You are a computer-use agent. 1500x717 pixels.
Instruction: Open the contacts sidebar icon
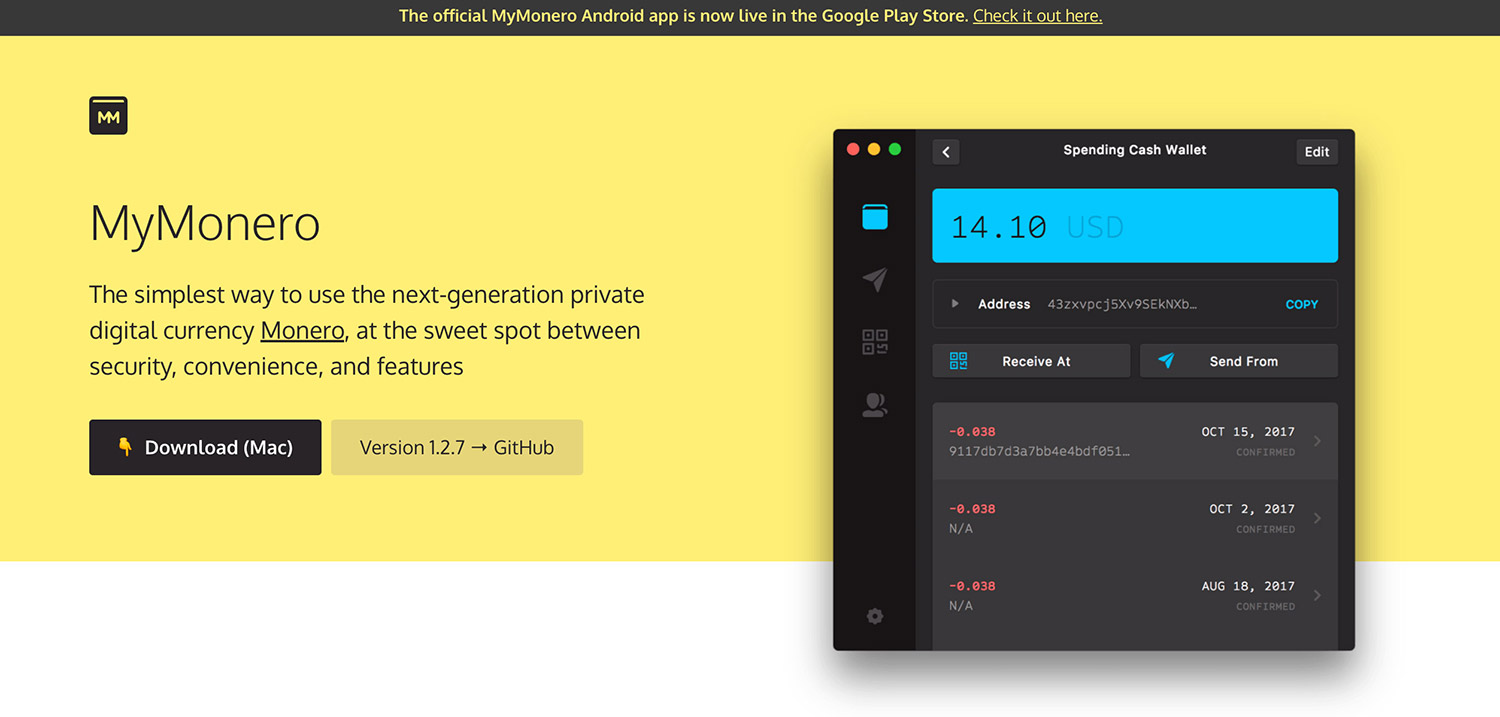point(875,405)
